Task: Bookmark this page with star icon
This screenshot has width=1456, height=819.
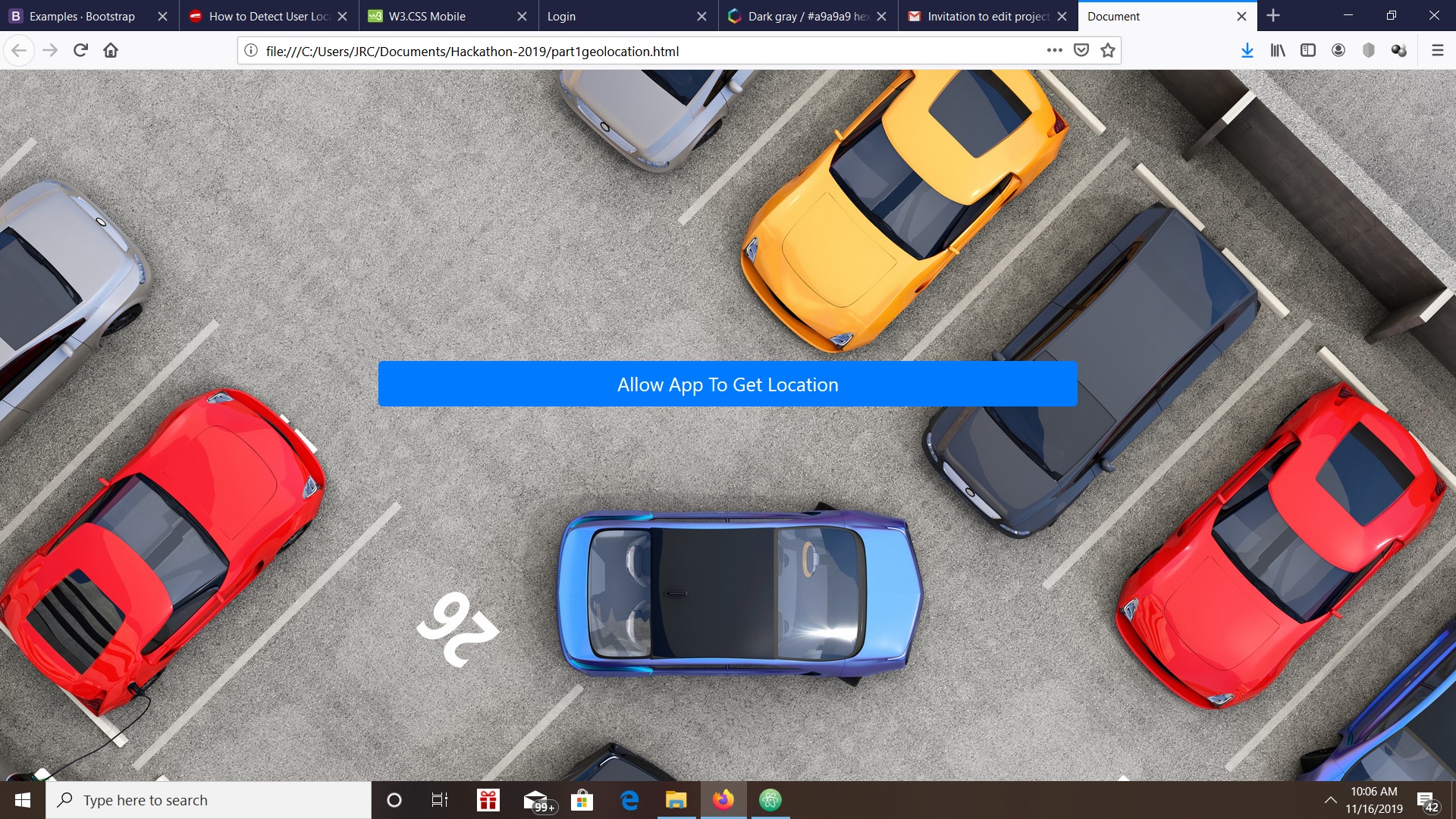Action: (x=1108, y=50)
